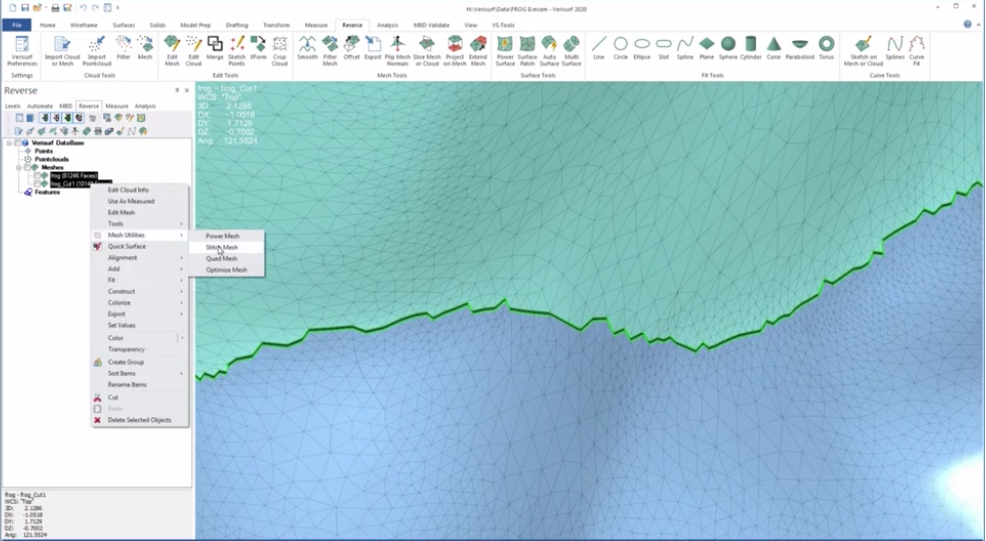Expand the Colorize submenu
Viewport: 986px width, 541px height.
point(140,303)
